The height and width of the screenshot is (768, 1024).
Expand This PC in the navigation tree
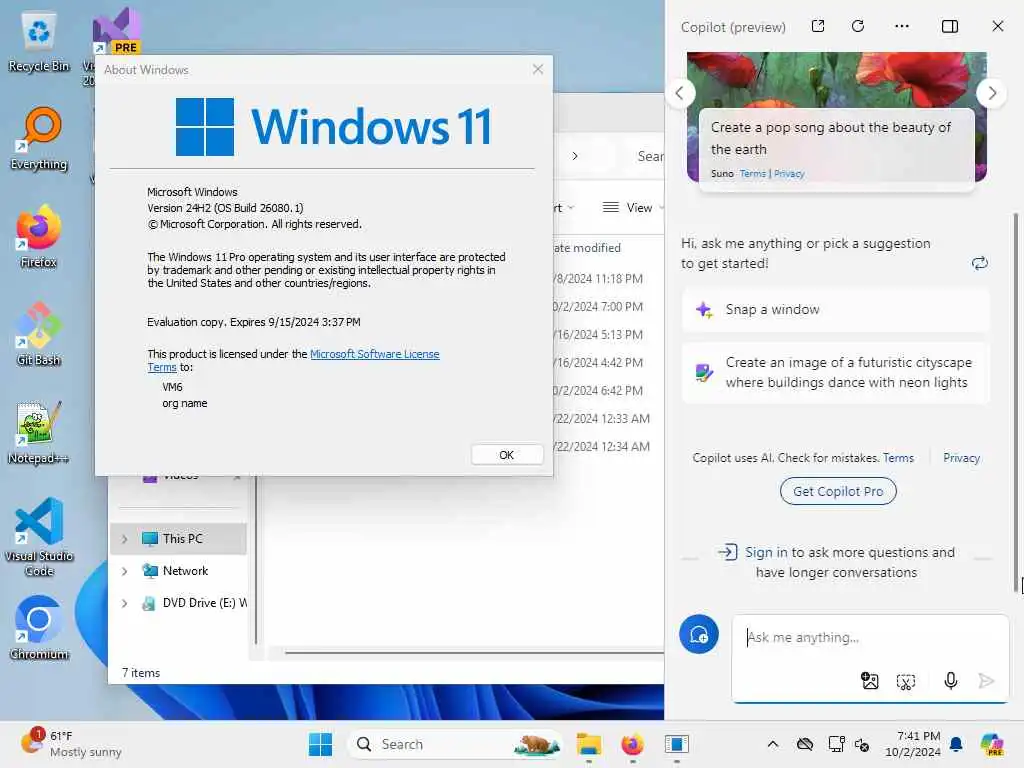124,539
